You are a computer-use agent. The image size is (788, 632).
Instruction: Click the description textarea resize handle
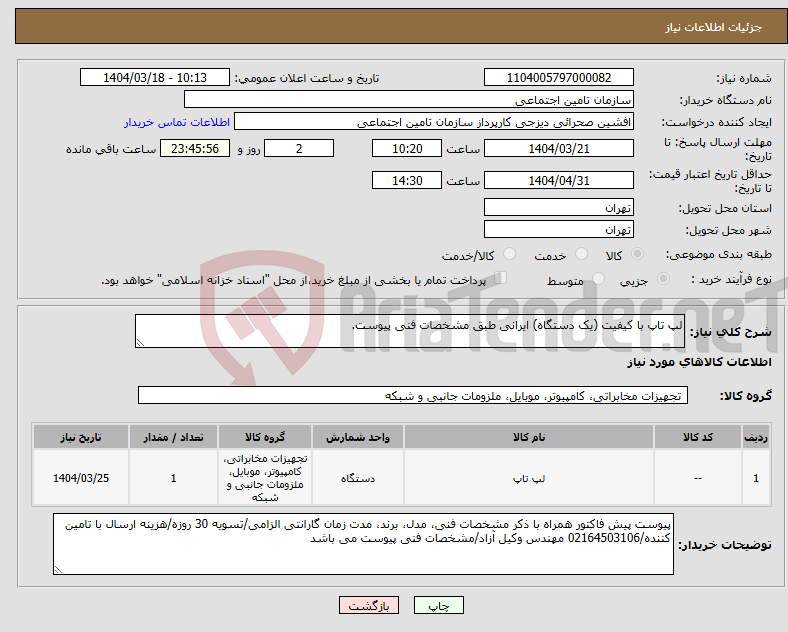[x=140, y=343]
